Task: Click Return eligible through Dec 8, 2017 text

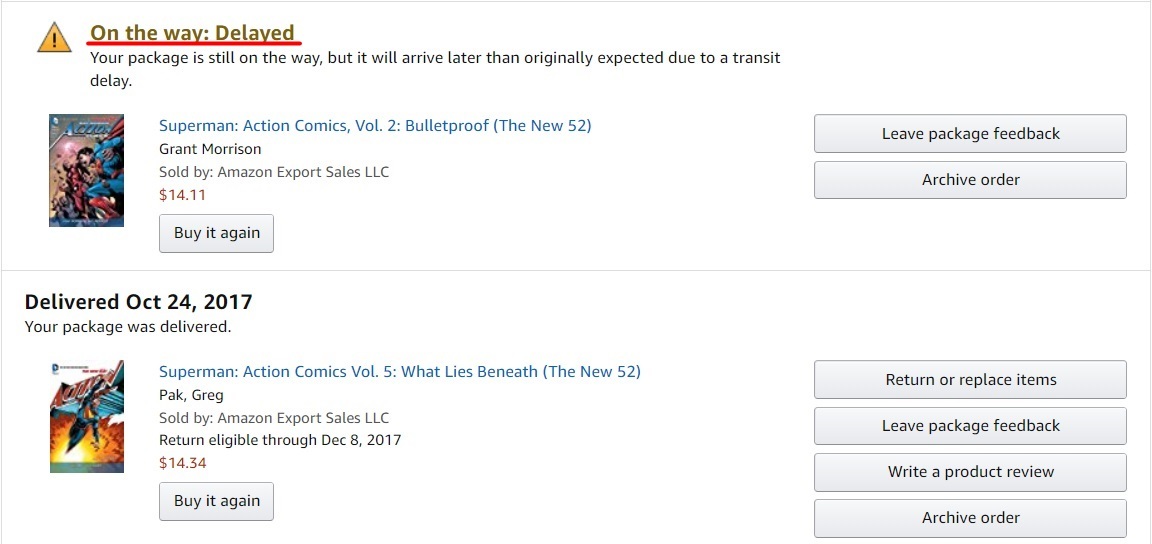Action: pyautogui.click(x=280, y=440)
